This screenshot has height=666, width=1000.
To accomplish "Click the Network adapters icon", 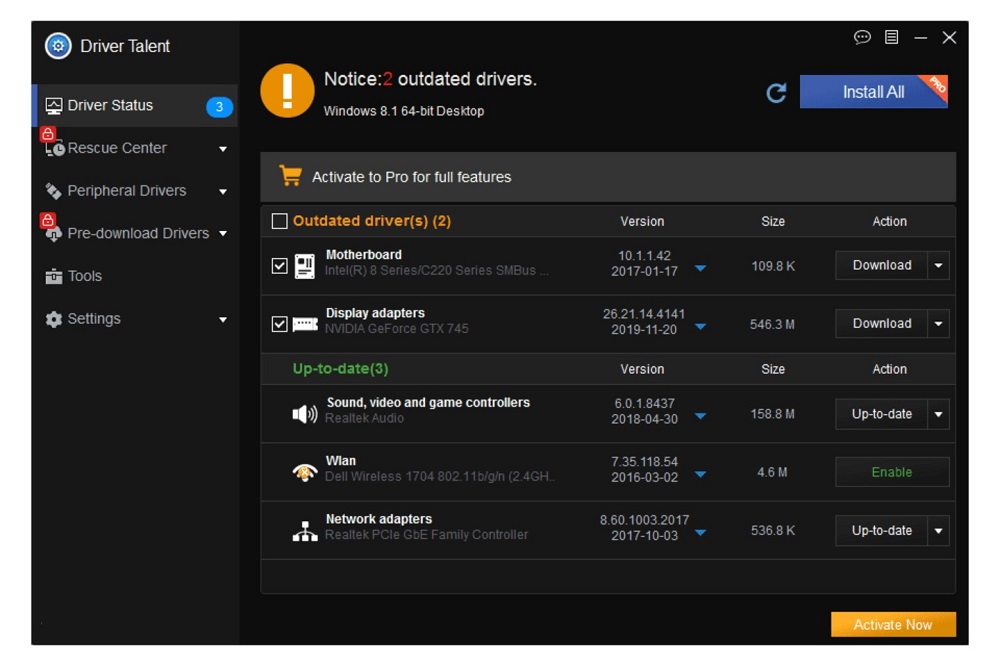I will 305,530.
